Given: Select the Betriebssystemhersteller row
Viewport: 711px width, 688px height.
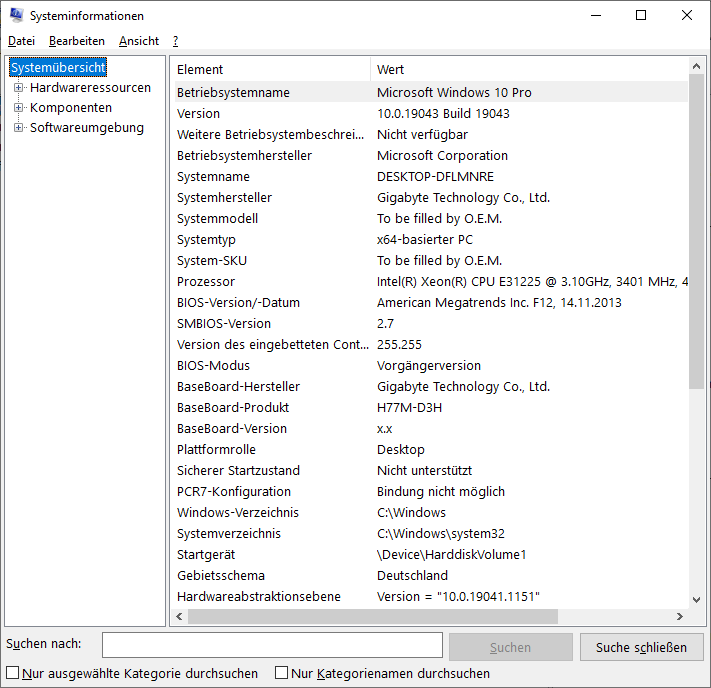Looking at the screenshot, I should tap(431, 156).
